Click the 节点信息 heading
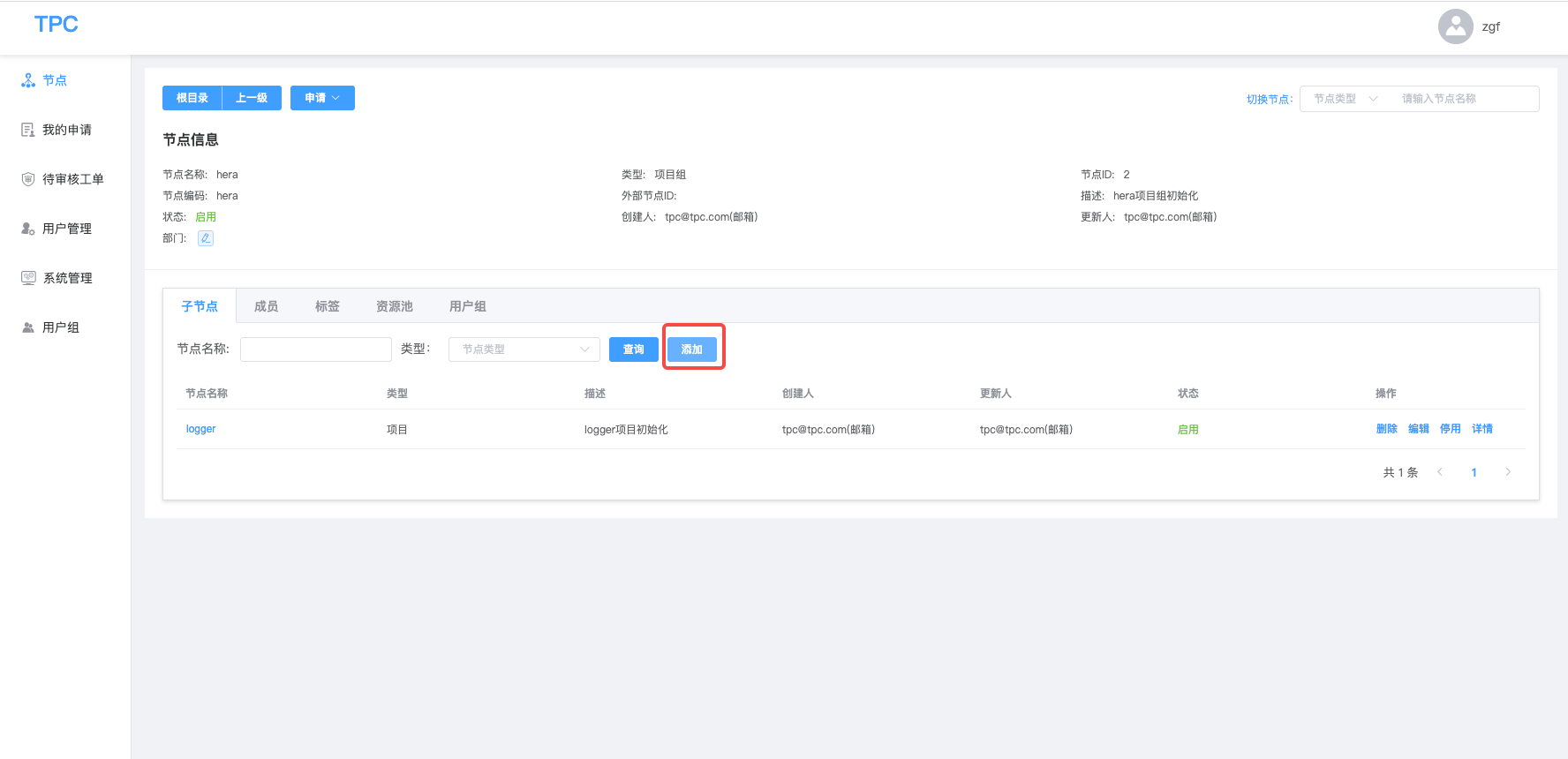Image resolution: width=1568 pixels, height=759 pixels. (191, 139)
